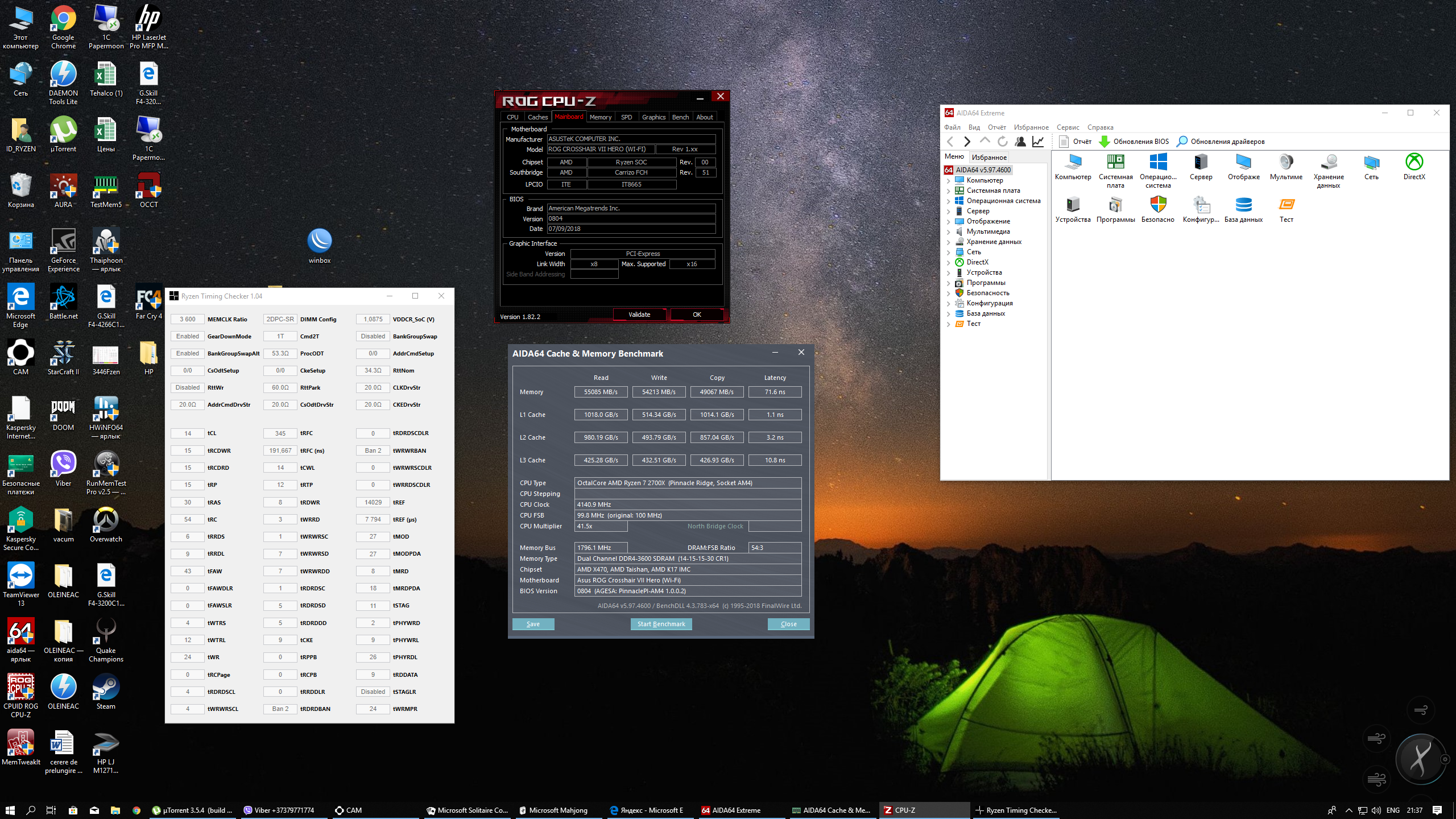Open the Сервис menu in AIDA64
1456x819 pixels.
(x=1068, y=127)
